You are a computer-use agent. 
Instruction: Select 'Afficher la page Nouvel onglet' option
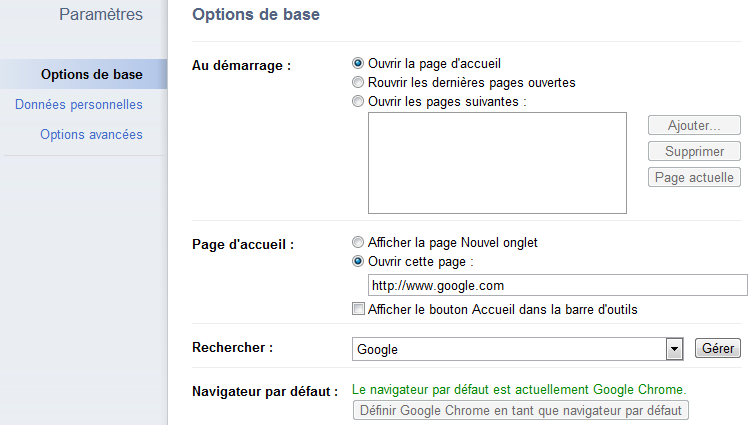[x=358, y=243]
